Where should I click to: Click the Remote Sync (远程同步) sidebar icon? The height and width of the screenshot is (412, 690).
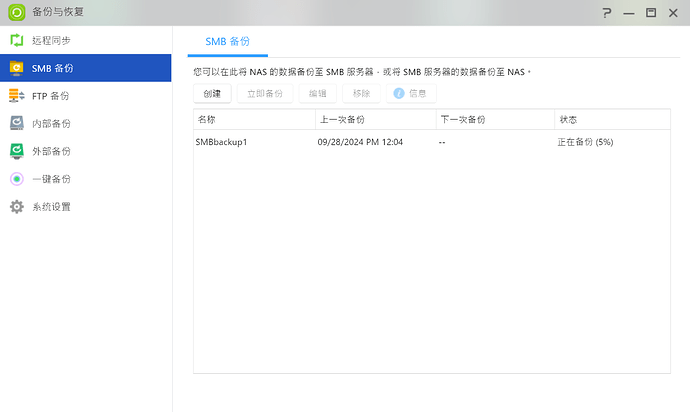16,41
